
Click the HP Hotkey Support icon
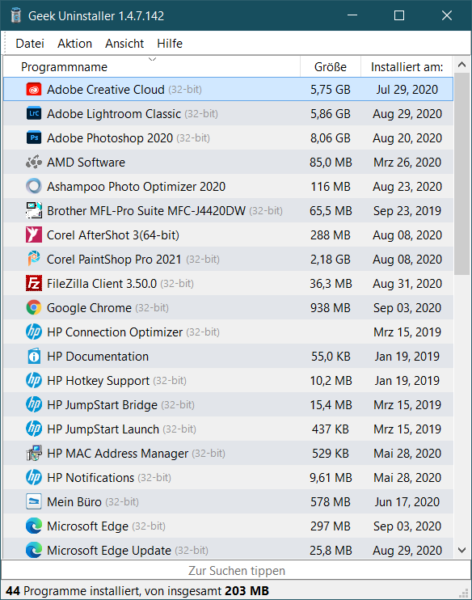[34, 380]
